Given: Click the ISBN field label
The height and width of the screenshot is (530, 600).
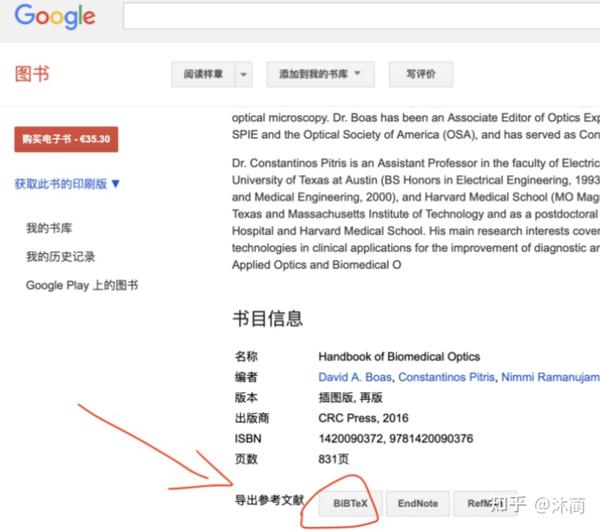Looking at the screenshot, I should click(x=248, y=439).
